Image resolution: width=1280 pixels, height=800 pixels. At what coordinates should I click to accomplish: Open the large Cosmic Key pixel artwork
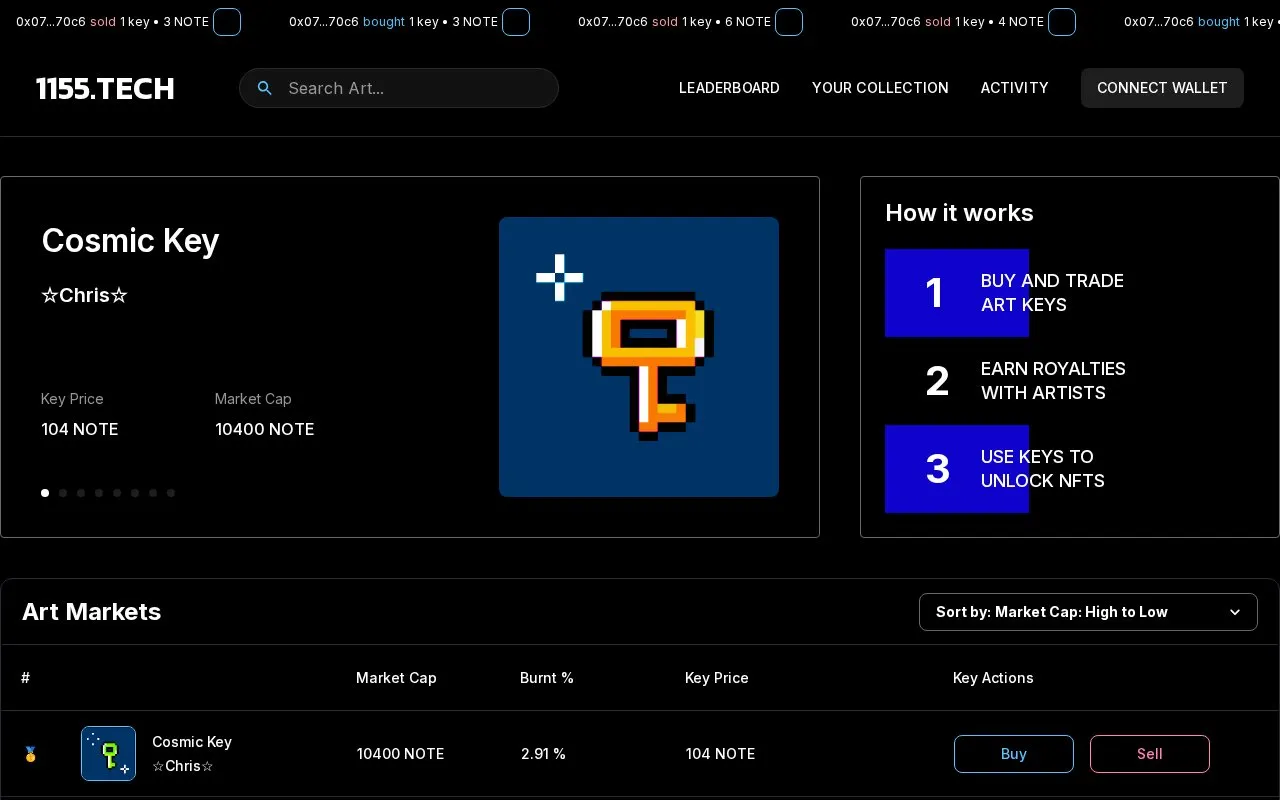tap(639, 357)
